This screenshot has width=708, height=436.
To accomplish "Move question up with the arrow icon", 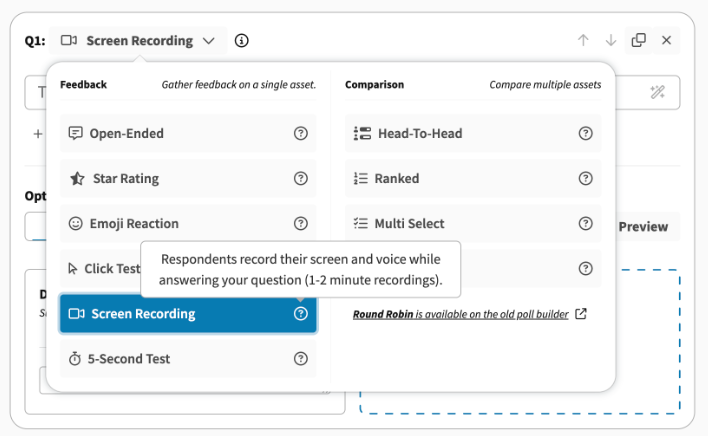I will [x=583, y=41].
